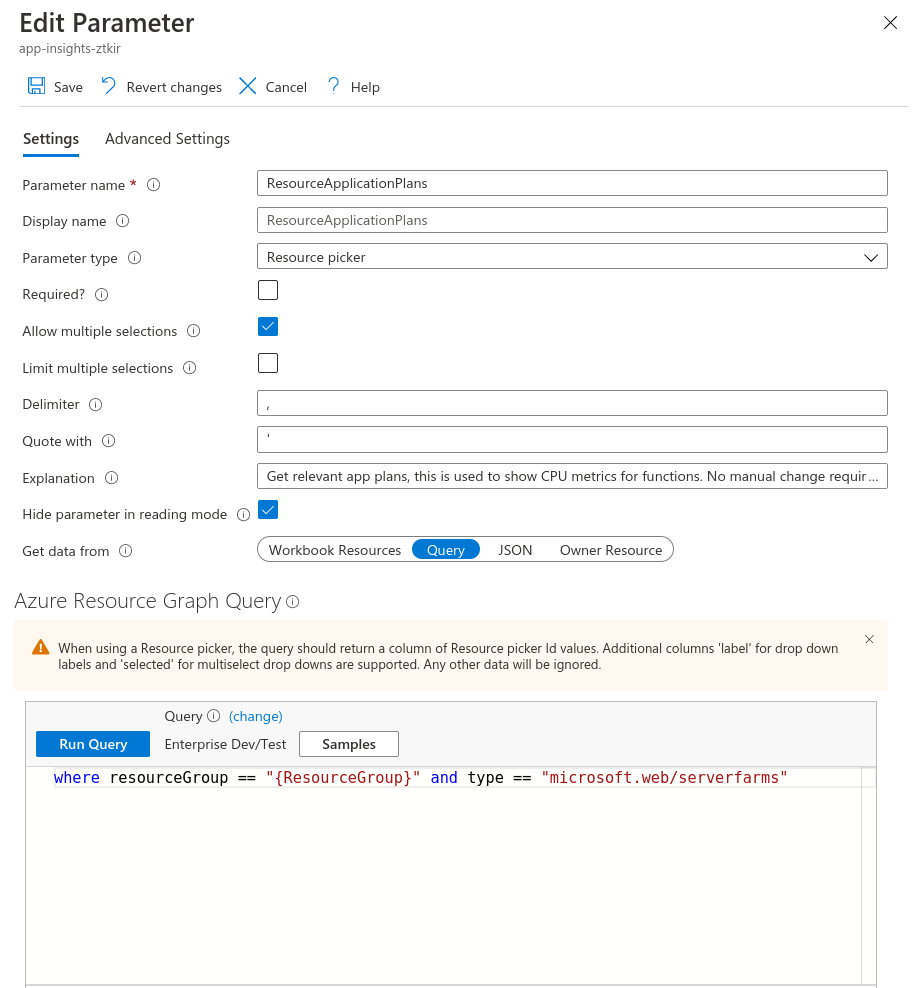Image resolution: width=916 pixels, height=988 pixels.
Task: Click info icon next to Parameter name
Action: (x=154, y=185)
